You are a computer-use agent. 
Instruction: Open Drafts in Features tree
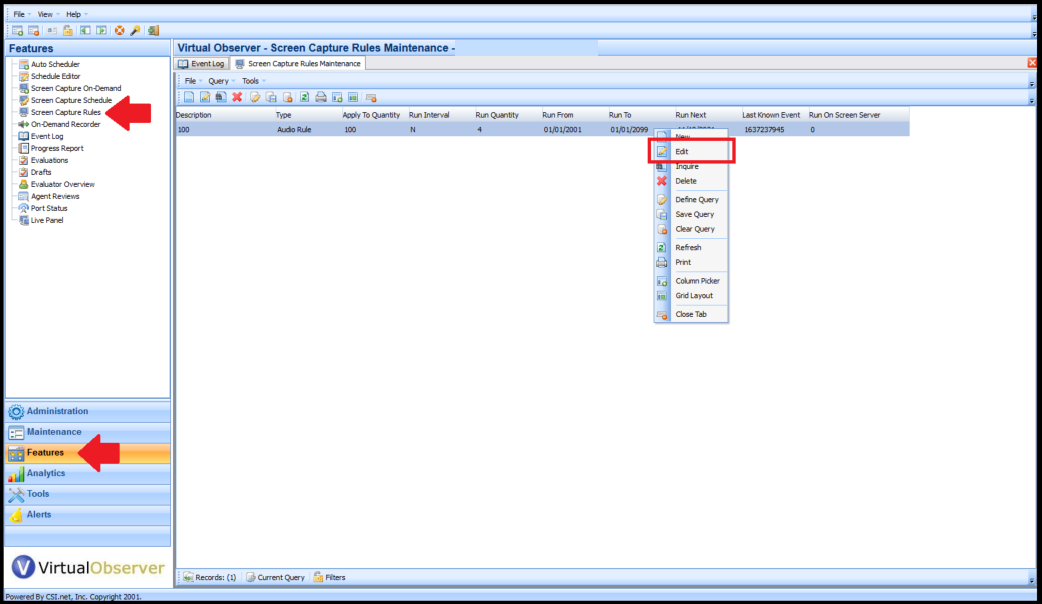tap(41, 172)
